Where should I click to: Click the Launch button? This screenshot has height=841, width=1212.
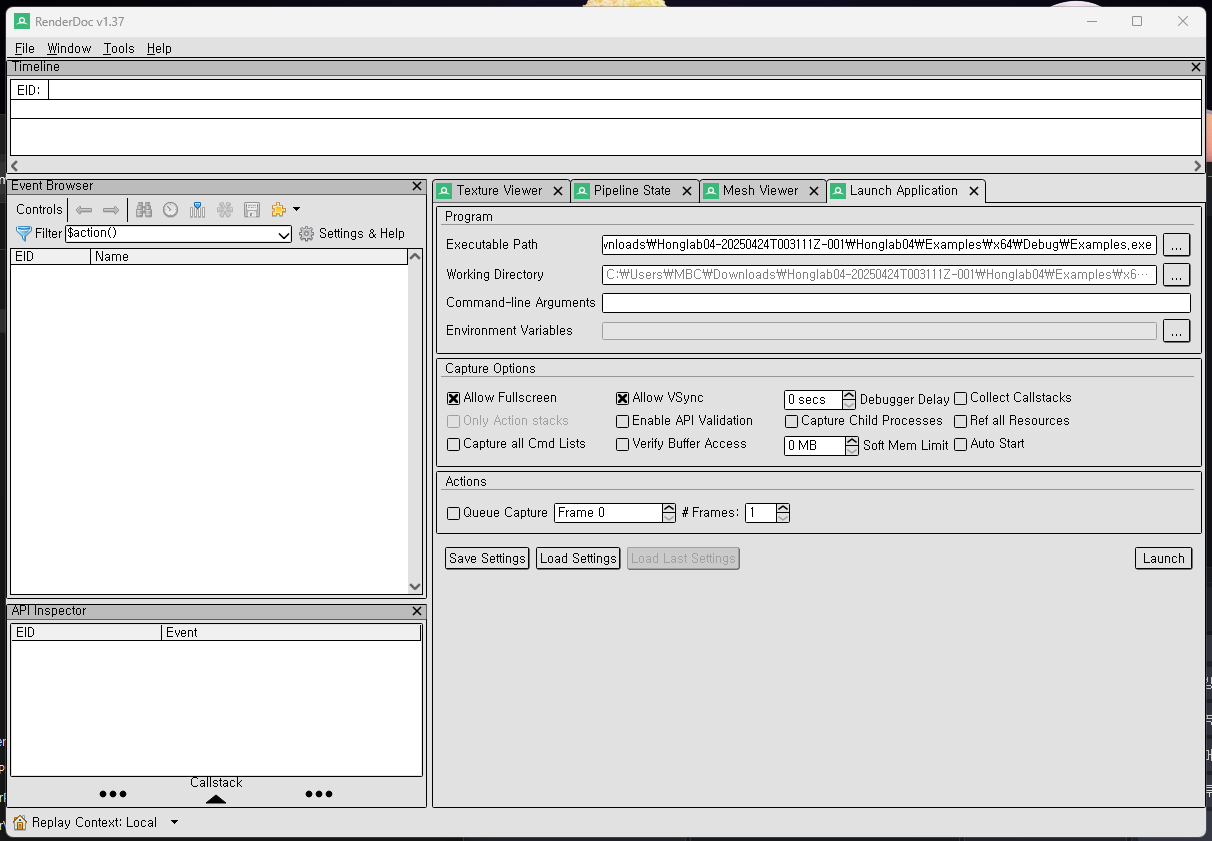click(x=1163, y=558)
